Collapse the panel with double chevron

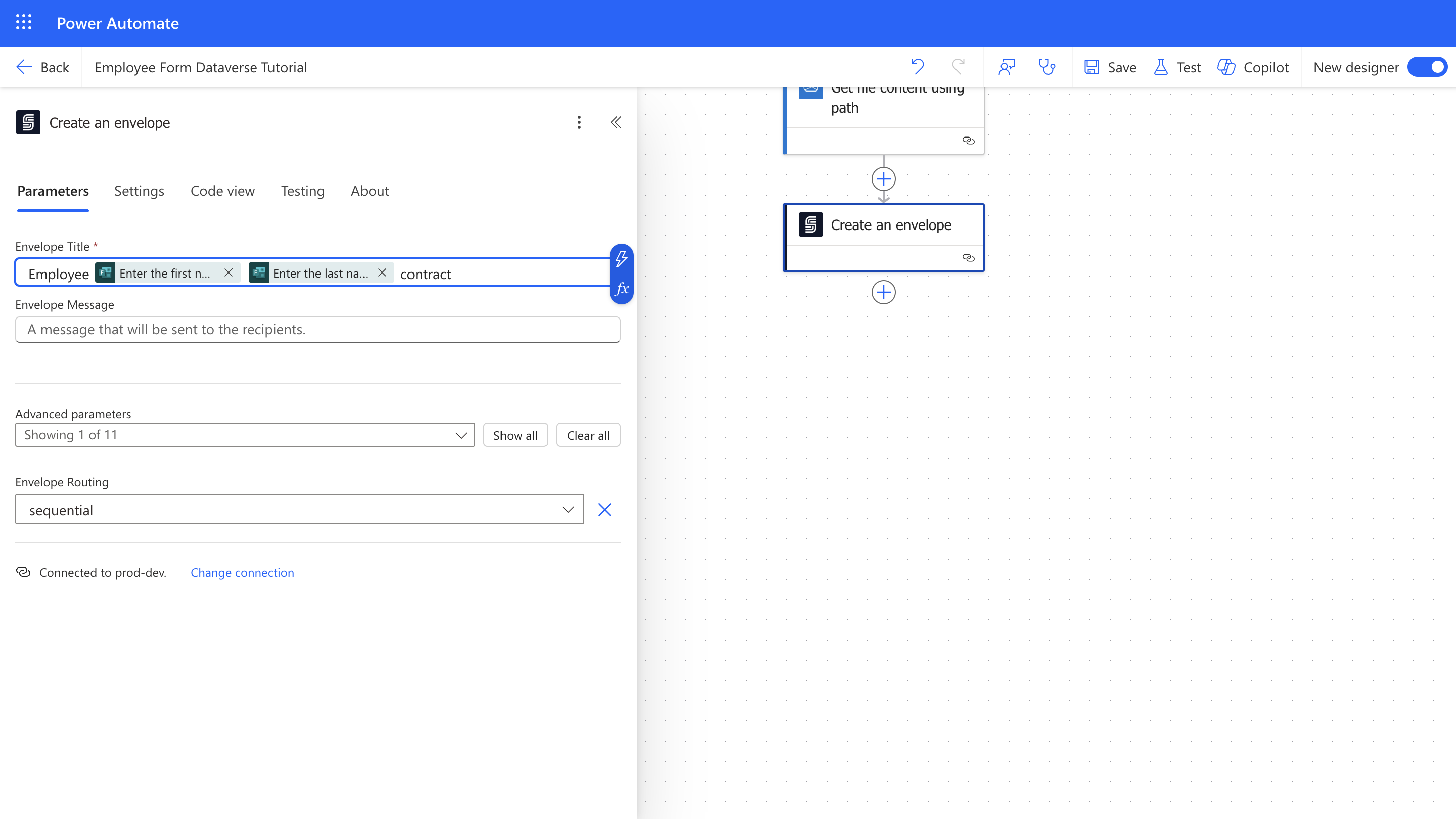click(616, 123)
